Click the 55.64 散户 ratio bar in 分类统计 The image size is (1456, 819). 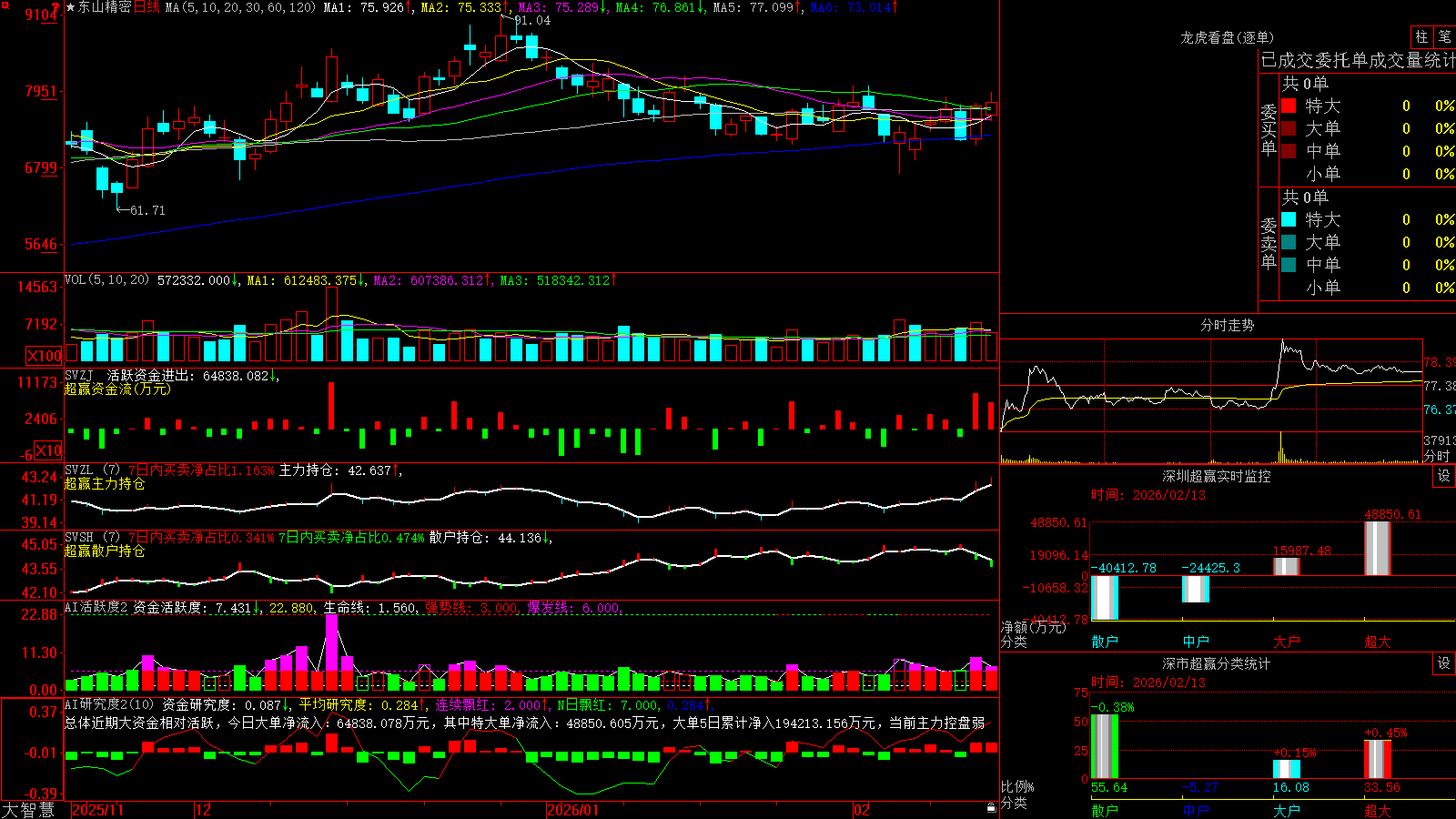(x=1105, y=747)
